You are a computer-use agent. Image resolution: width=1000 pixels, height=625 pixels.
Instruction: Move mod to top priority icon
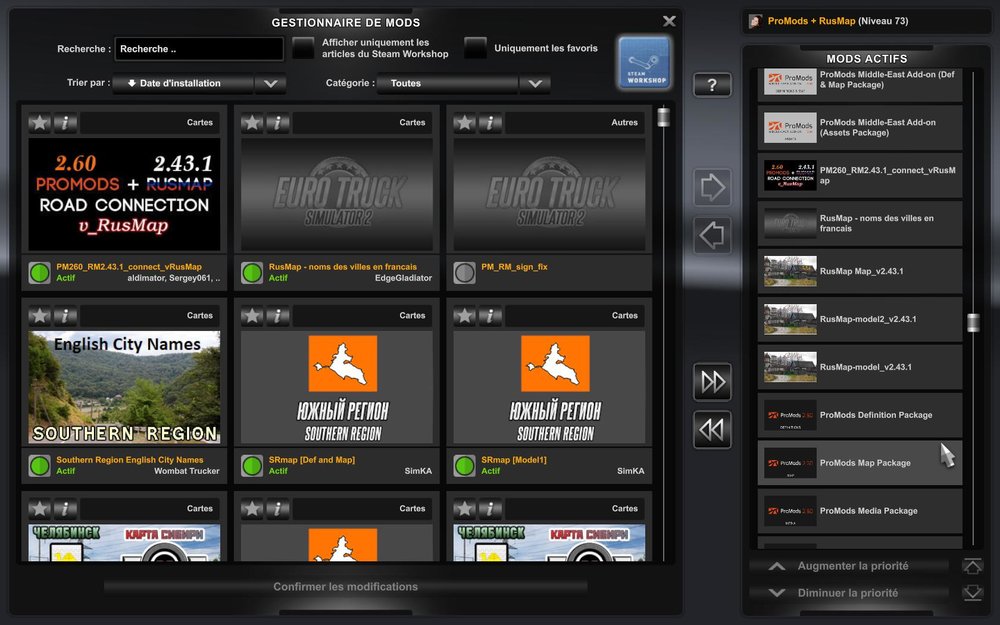coord(973,566)
